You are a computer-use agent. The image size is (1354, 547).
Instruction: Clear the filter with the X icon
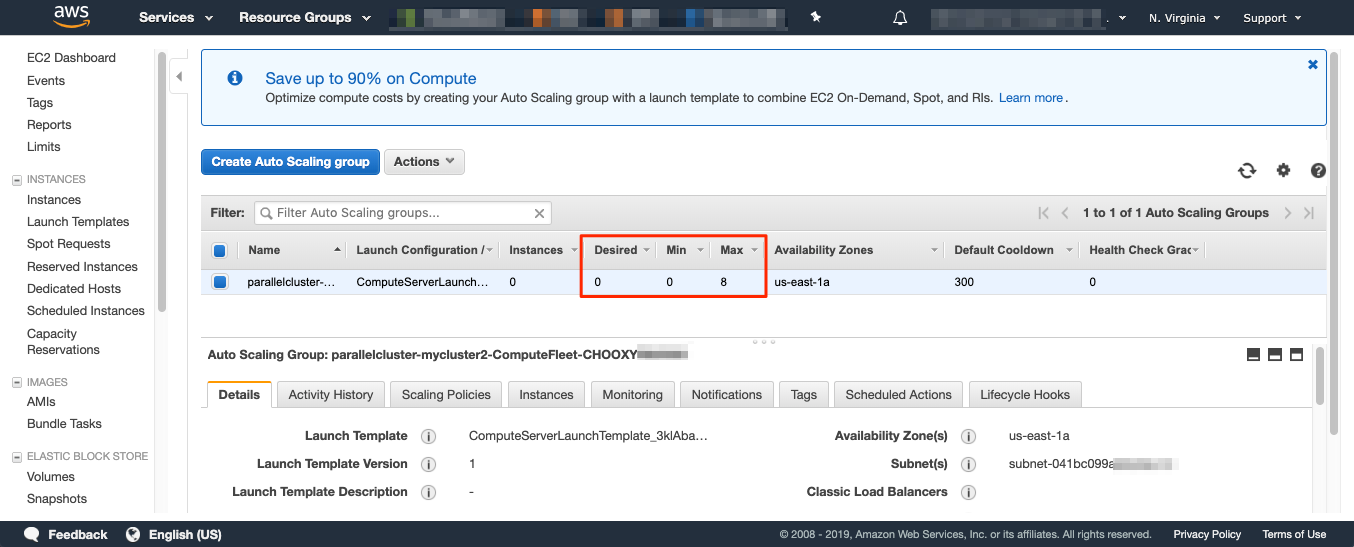click(539, 213)
